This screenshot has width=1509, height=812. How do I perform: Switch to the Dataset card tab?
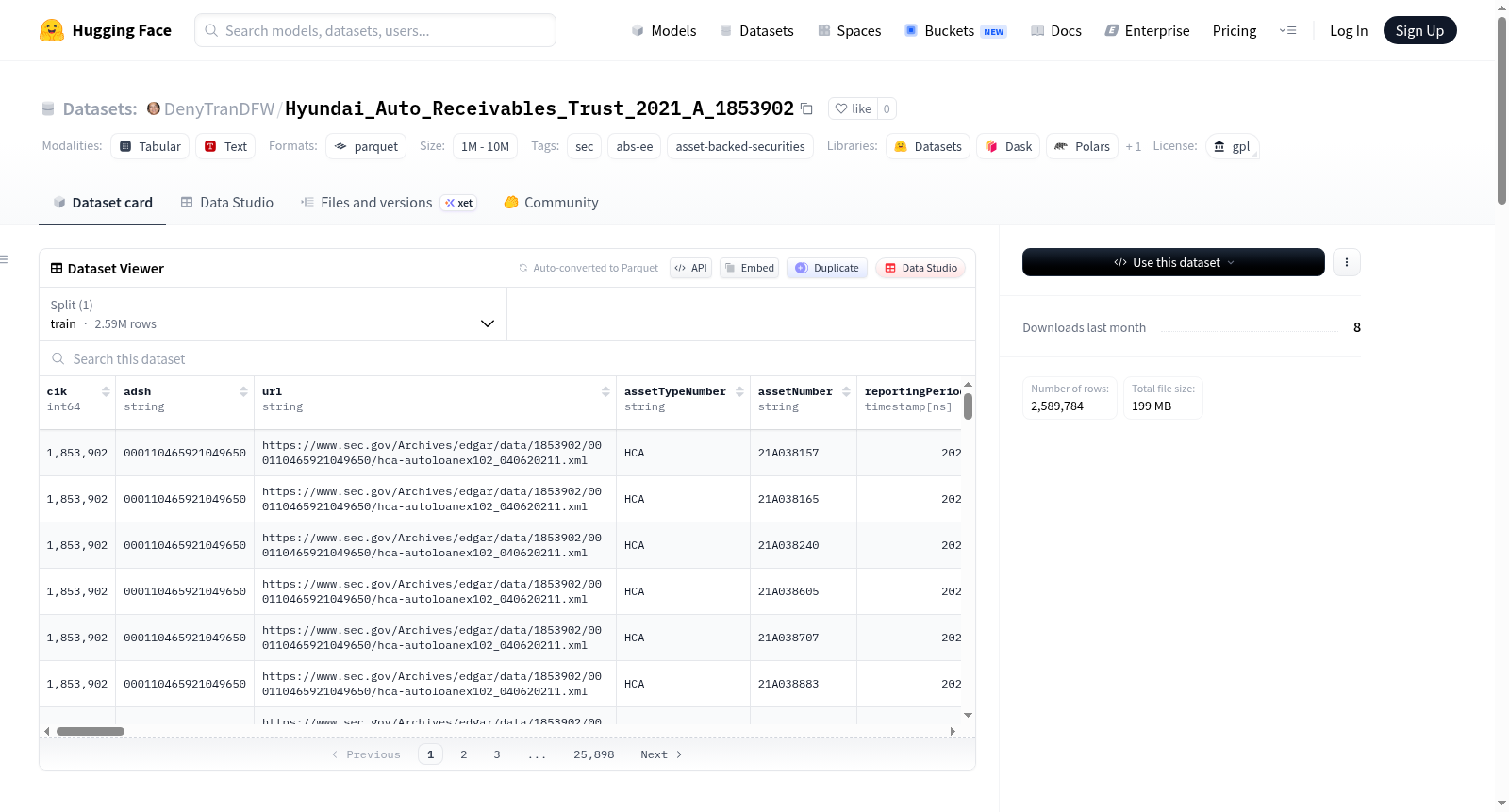click(103, 202)
